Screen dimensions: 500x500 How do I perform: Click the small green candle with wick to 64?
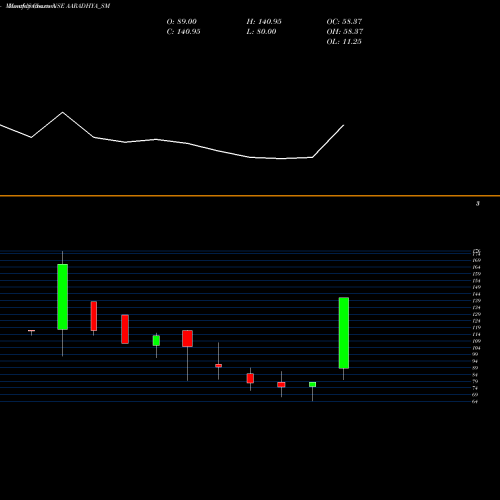312,384
